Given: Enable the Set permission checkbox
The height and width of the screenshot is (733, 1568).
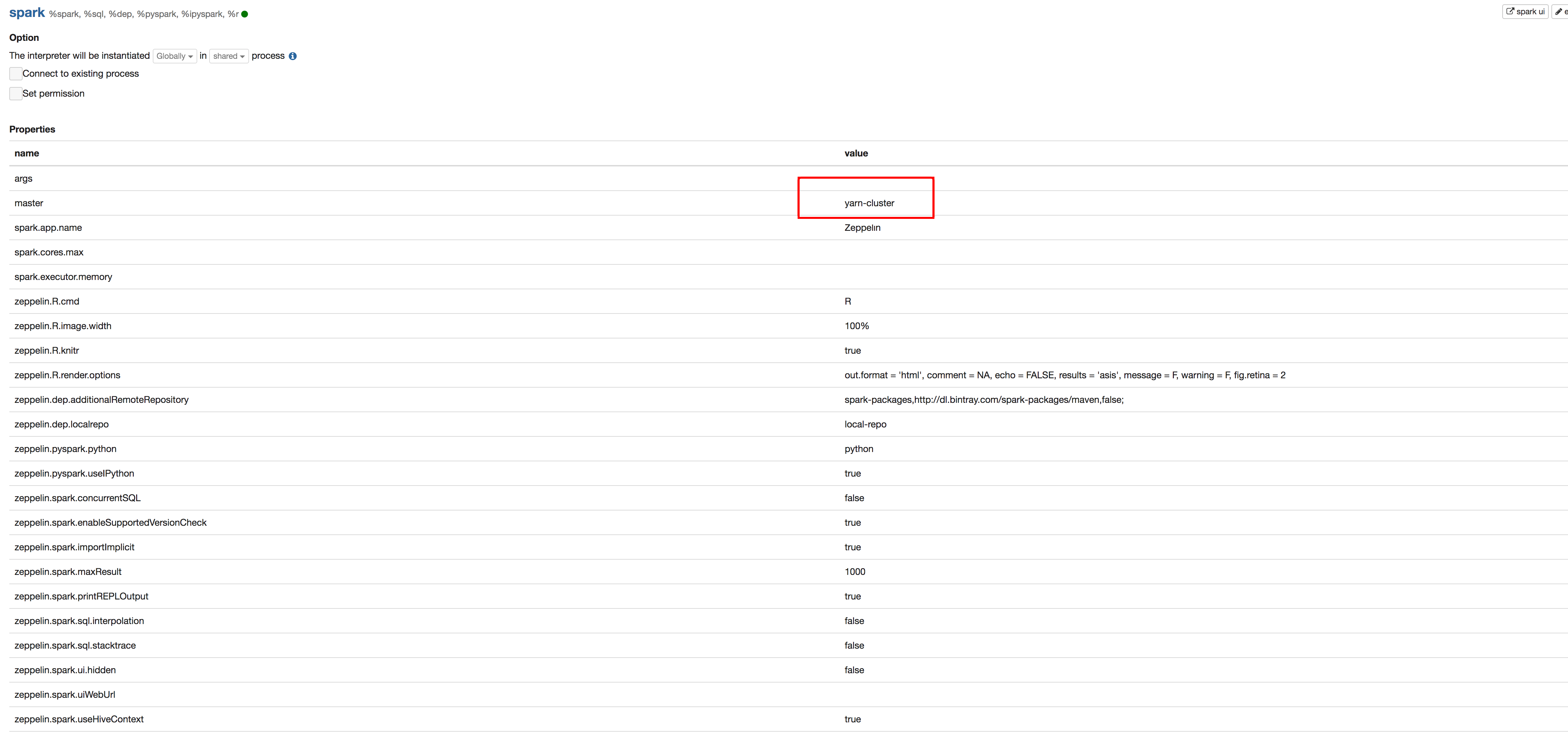Looking at the screenshot, I should [x=16, y=94].
